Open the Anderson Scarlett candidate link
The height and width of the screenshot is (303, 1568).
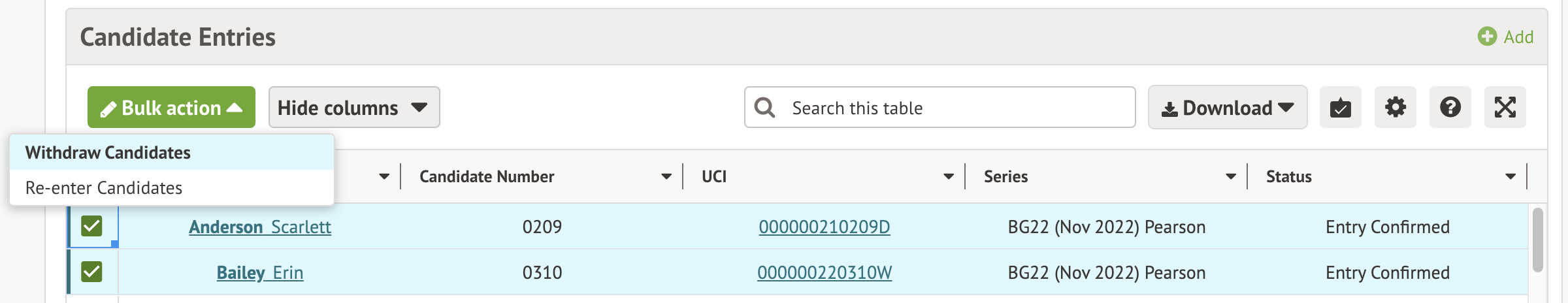coord(259,227)
